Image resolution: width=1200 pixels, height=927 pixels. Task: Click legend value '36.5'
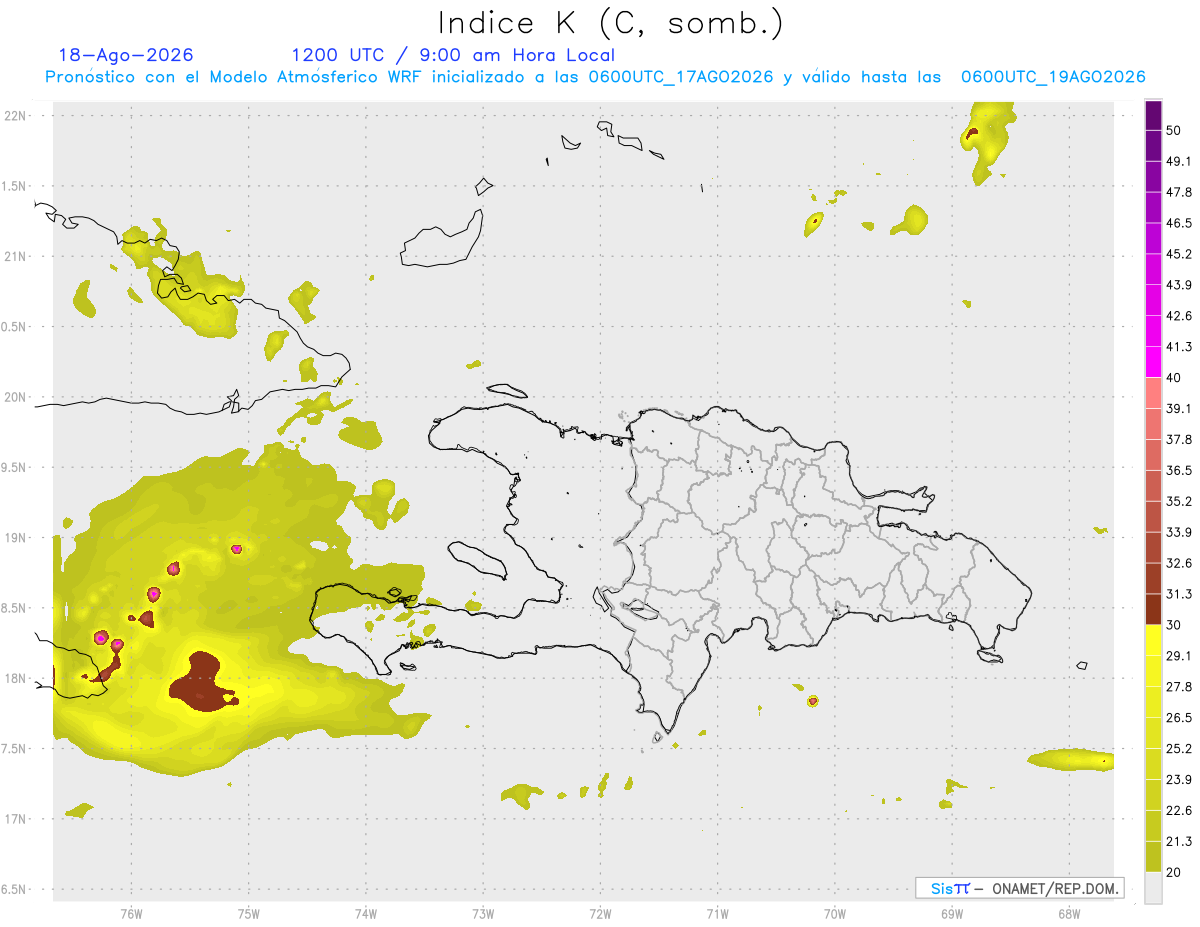[1180, 470]
